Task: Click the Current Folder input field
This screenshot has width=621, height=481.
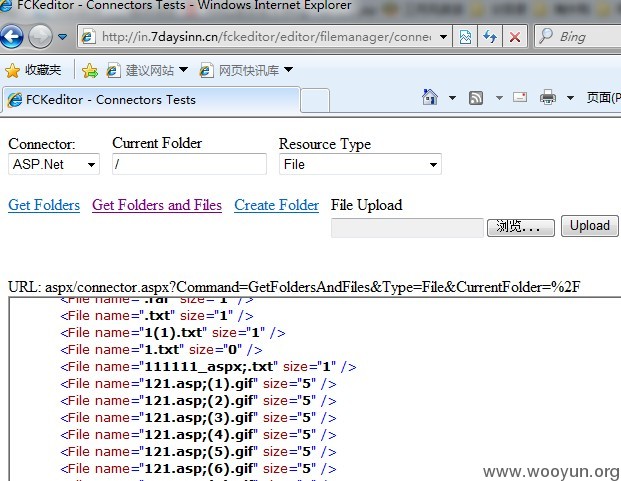Action: pos(189,164)
